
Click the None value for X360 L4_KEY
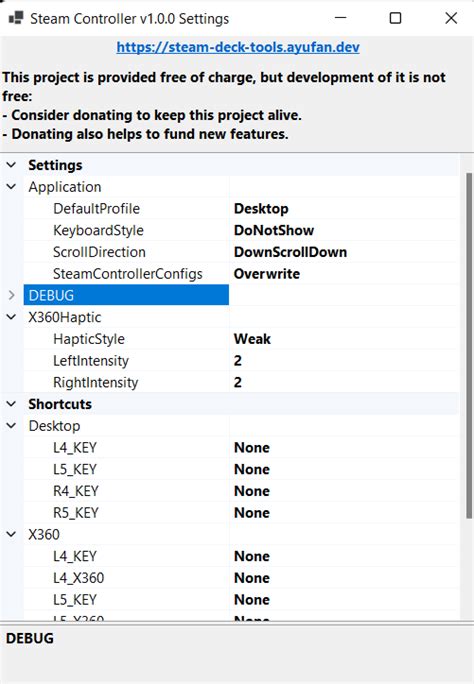[252, 556]
